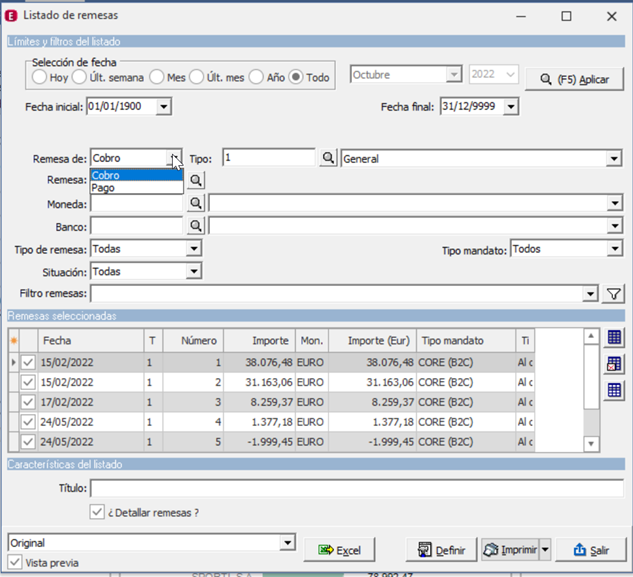Screen dimensions: 633x577
Task: Expand the 'Tipo mandato' dropdown
Action: point(613,249)
